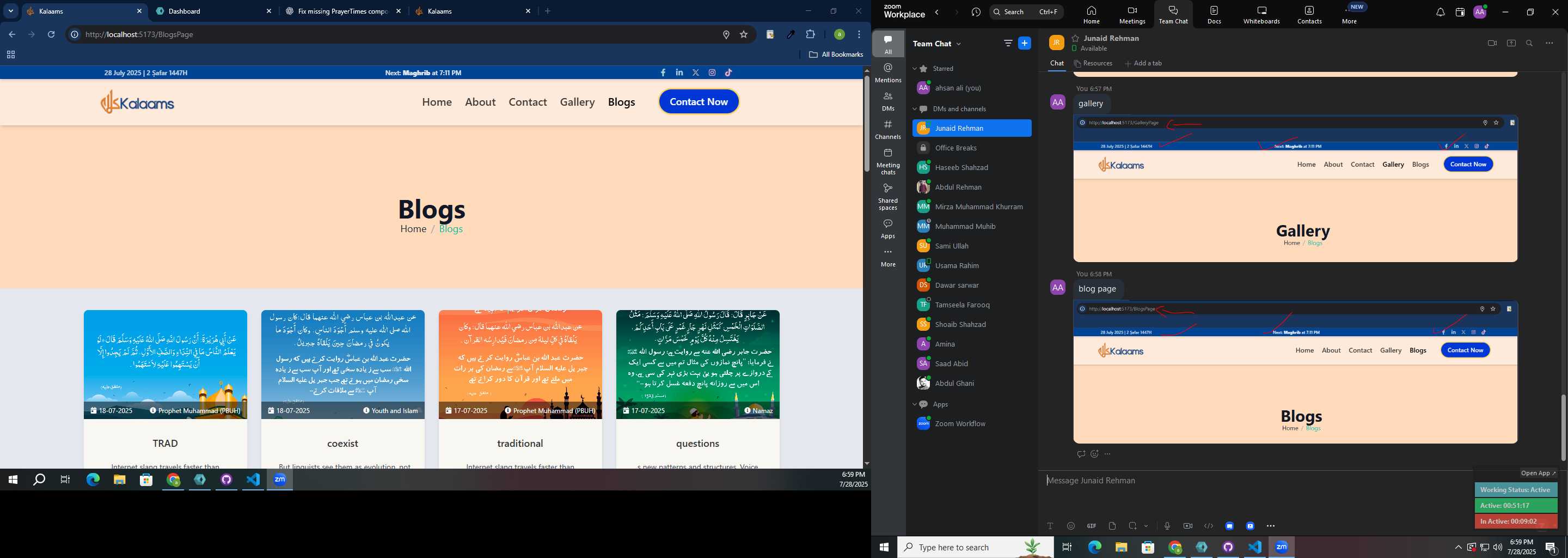Open Meeting chats in Zoom sidebar
This screenshot has height=558, width=1568.
click(888, 161)
